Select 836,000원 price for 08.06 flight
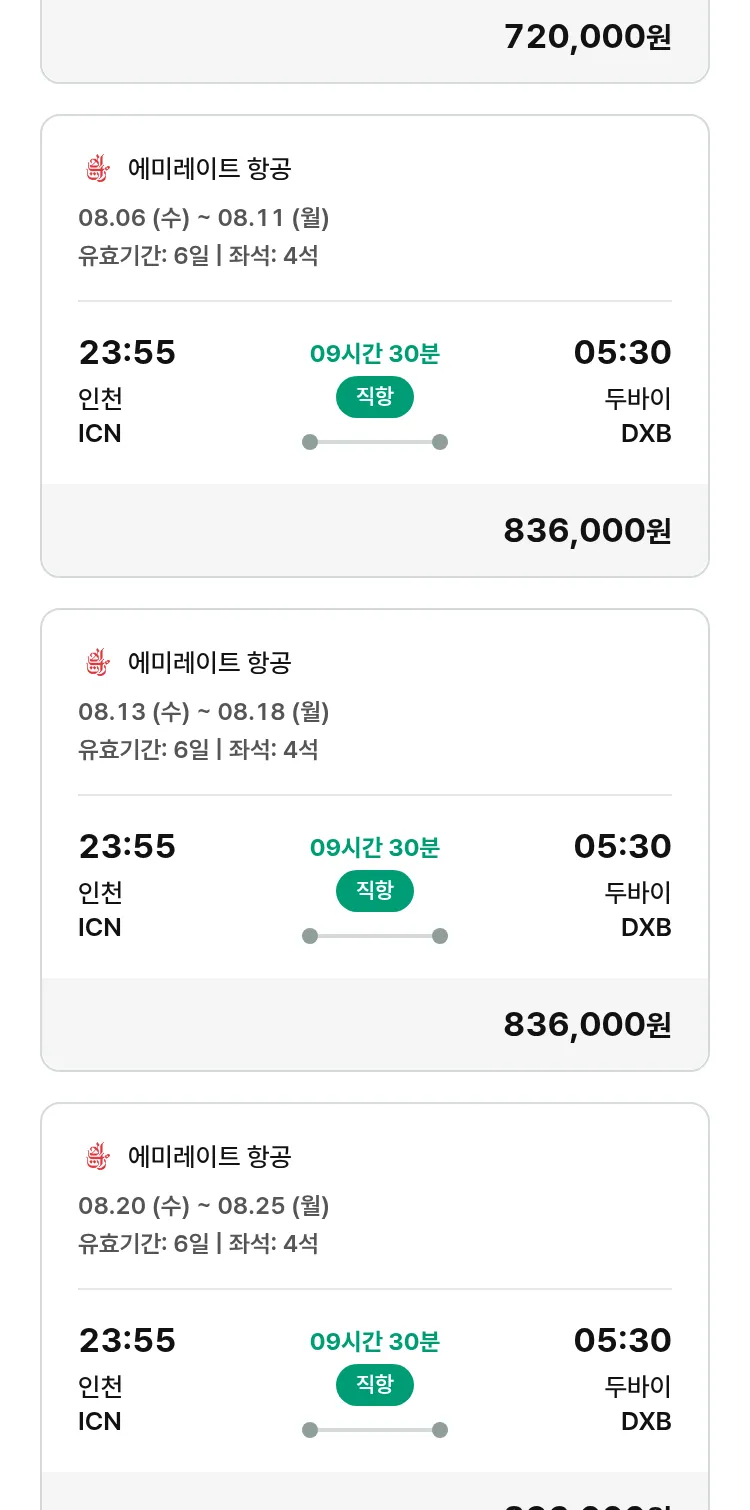 point(587,531)
